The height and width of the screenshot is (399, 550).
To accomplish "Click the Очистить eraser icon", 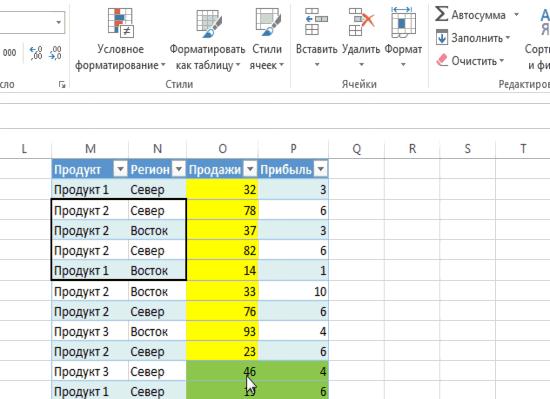I will point(442,60).
